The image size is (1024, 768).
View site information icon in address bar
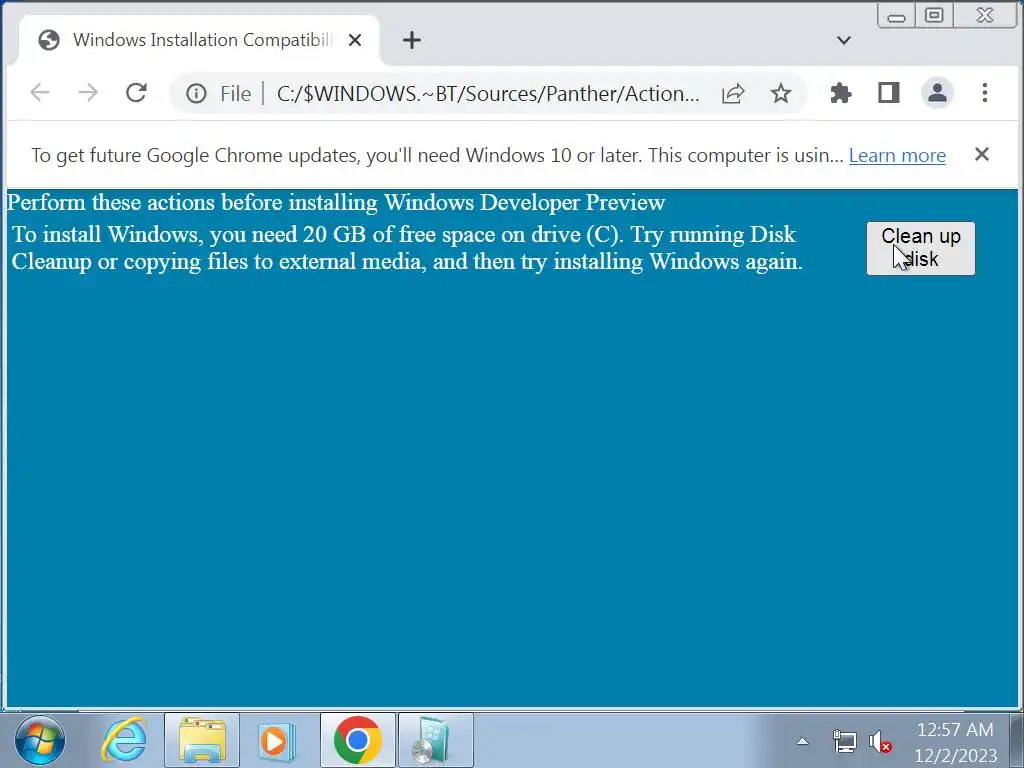tap(196, 93)
